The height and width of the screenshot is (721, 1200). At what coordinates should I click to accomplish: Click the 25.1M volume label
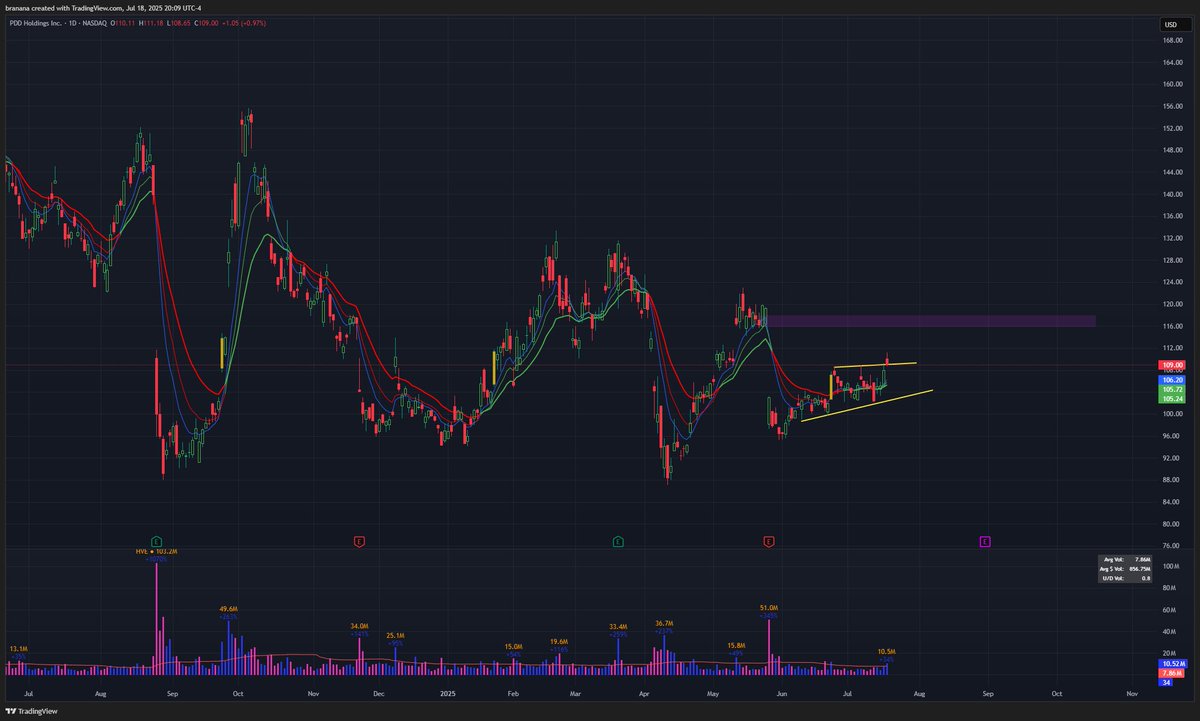pyautogui.click(x=395, y=635)
